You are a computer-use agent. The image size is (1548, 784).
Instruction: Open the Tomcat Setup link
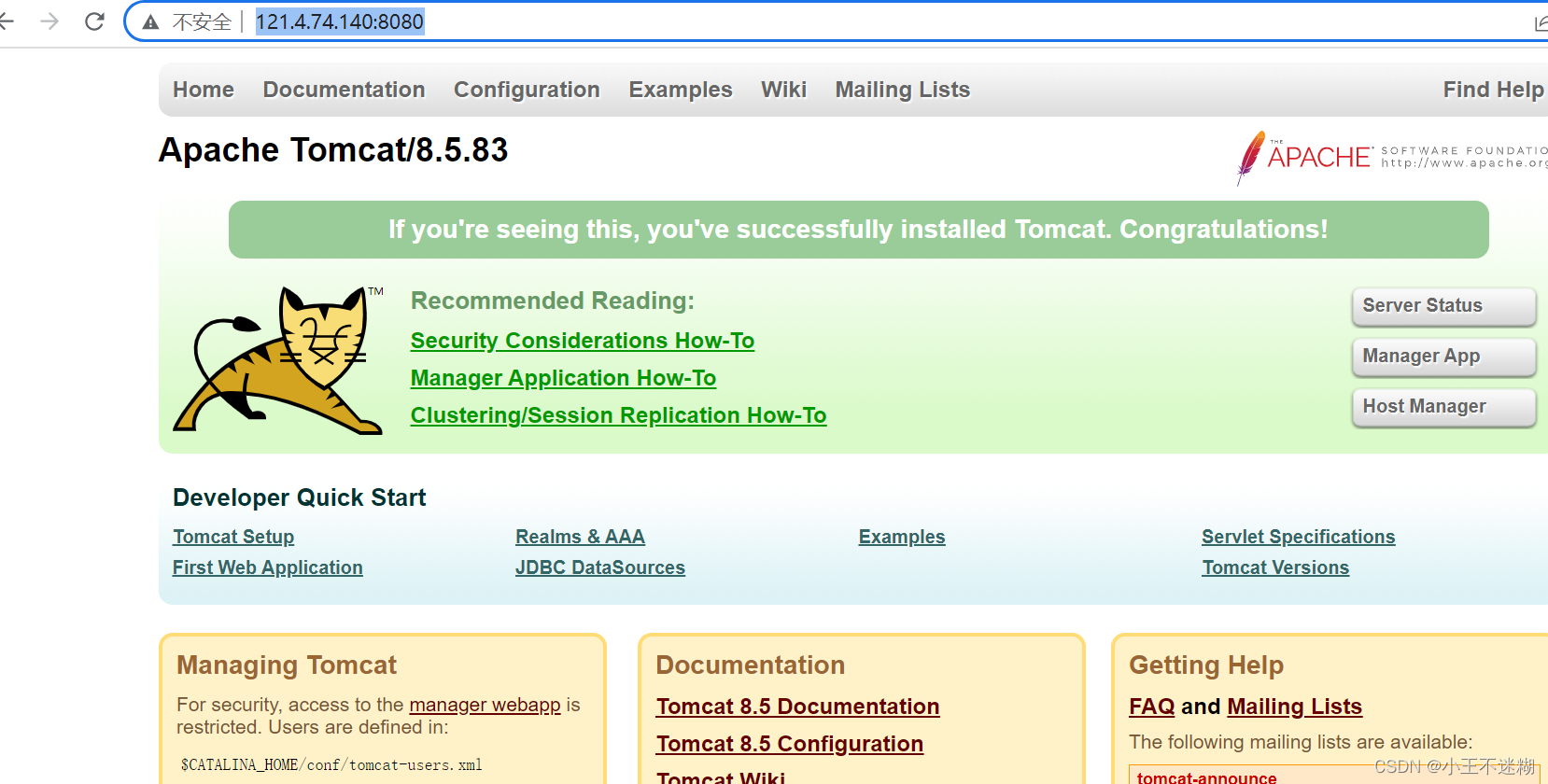tap(233, 537)
